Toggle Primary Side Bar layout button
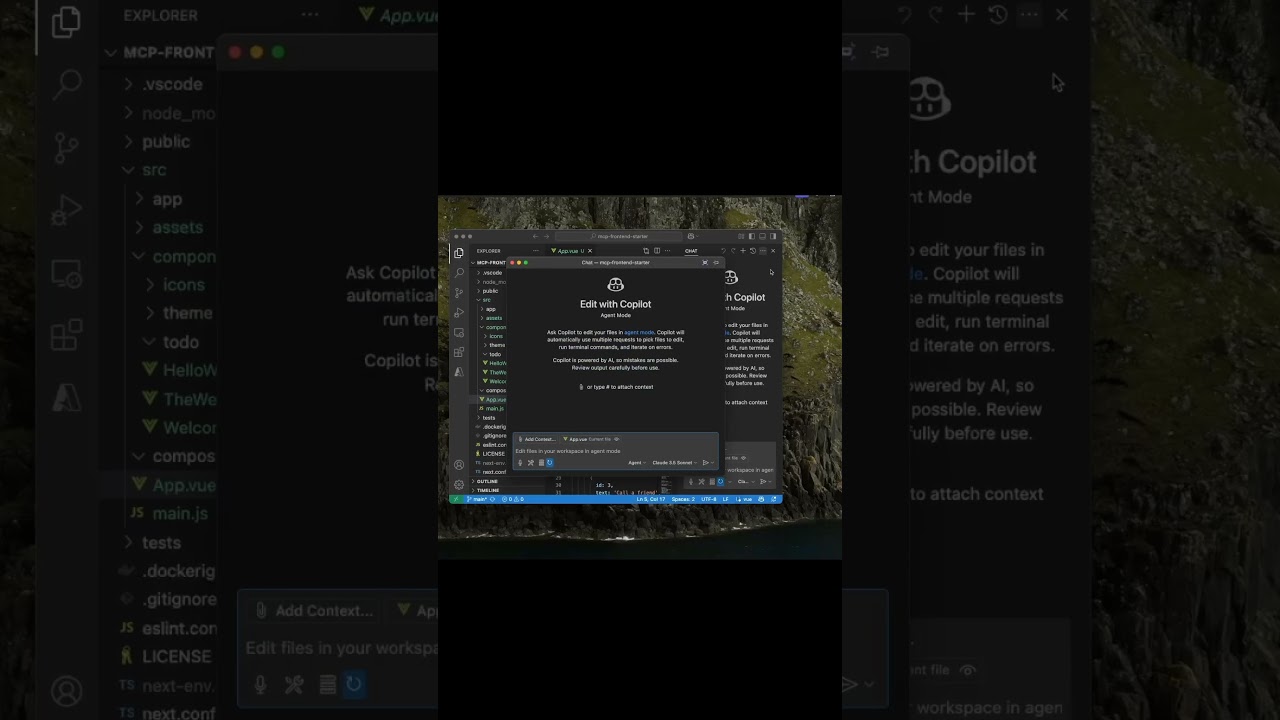Screen dimensions: 1280x720 point(752,237)
